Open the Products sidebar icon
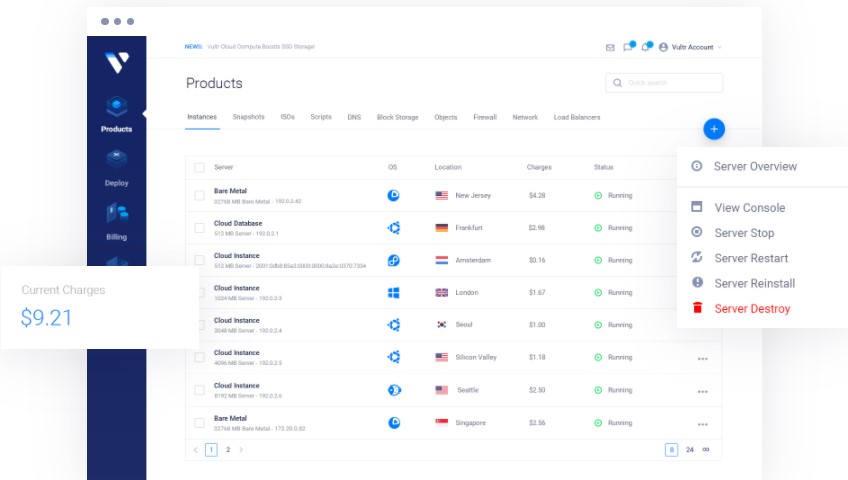This screenshot has width=848, height=480. pos(116,106)
